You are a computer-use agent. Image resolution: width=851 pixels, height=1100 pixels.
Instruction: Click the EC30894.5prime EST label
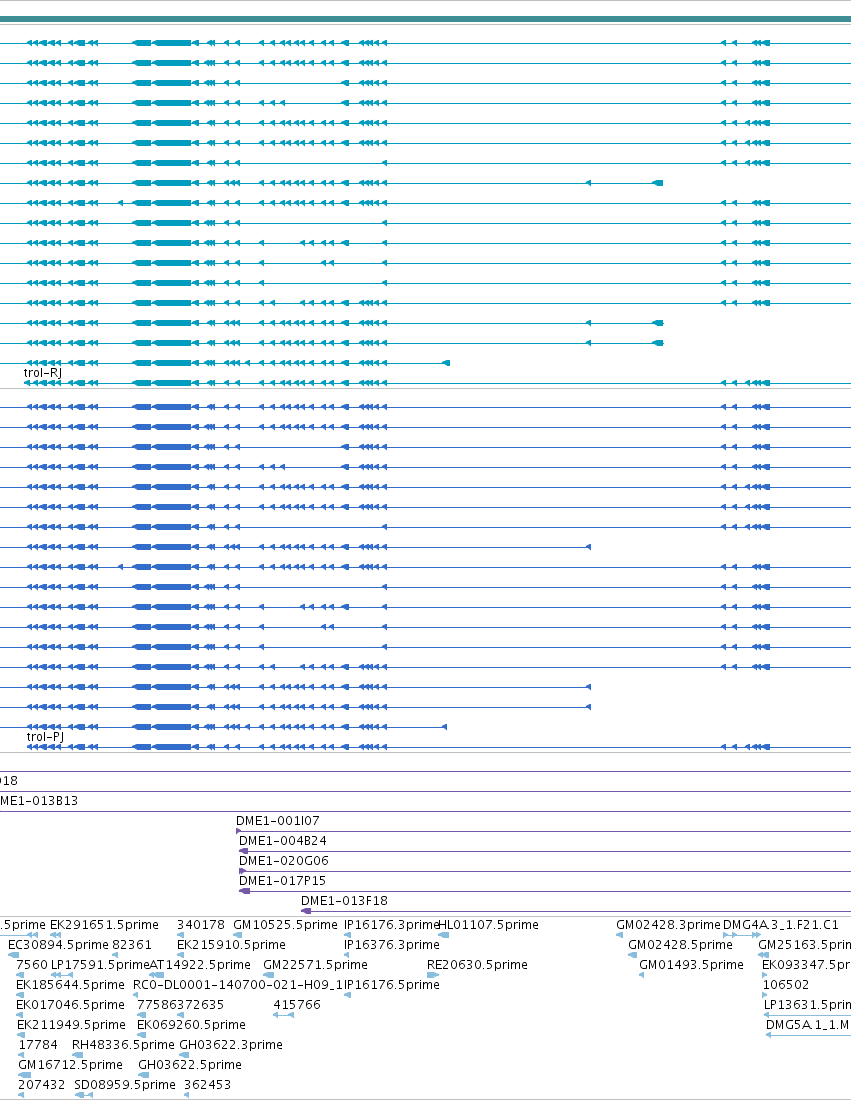coord(58,944)
